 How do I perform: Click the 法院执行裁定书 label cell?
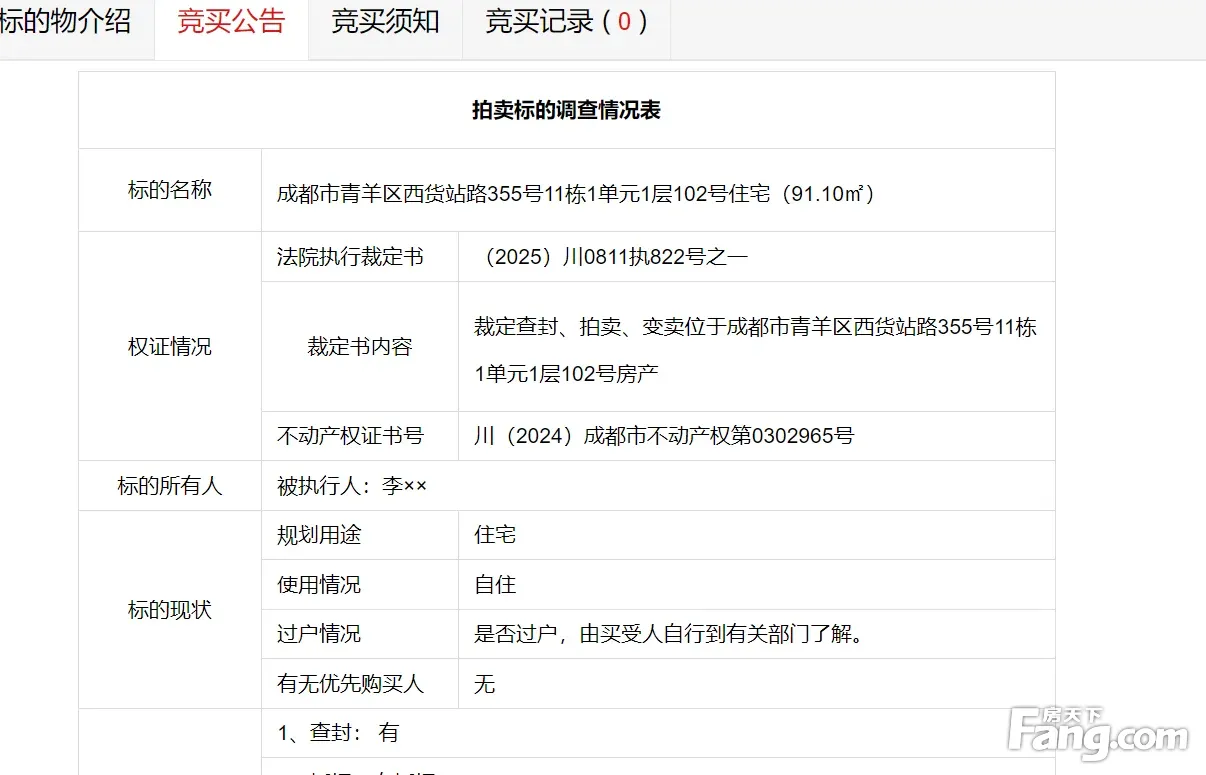[x=350, y=257]
